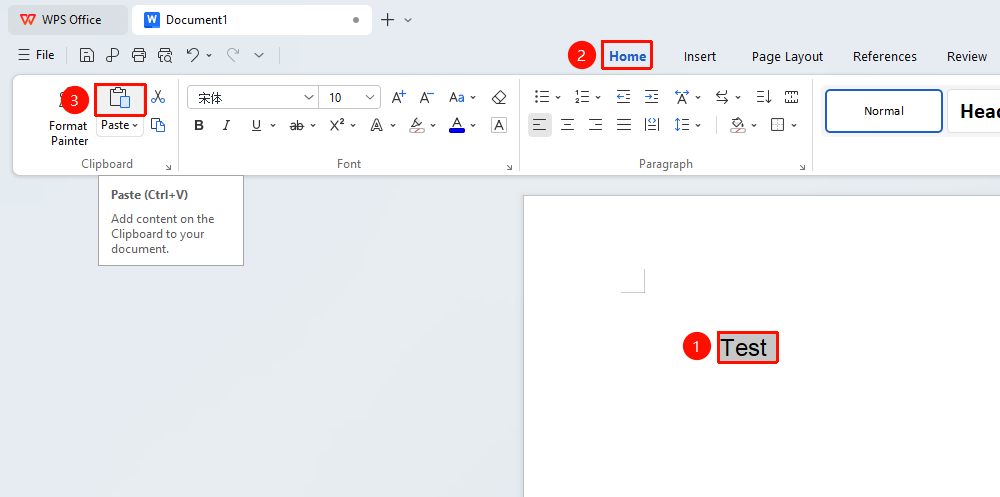Click the Copy icon
1000x497 pixels.
click(158, 125)
